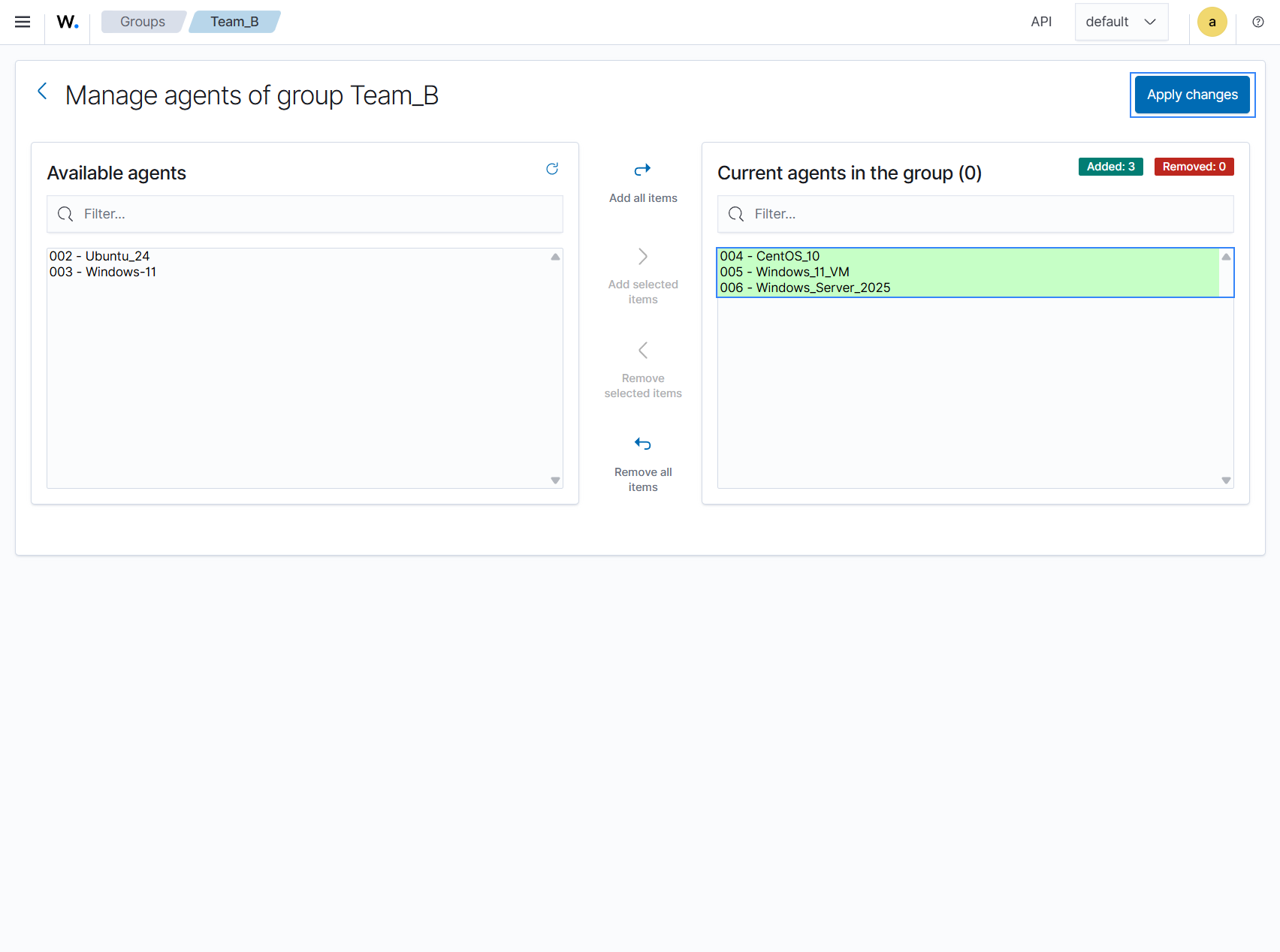The width and height of the screenshot is (1280, 952).
Task: Switch to the Groups tab
Action: 142,22
